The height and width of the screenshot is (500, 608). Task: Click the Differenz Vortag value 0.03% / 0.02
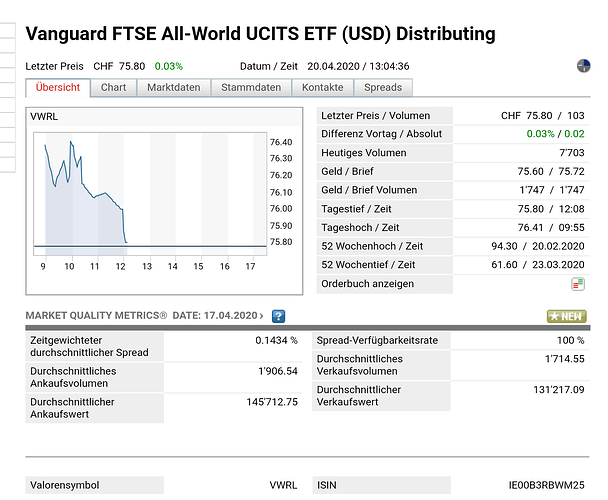pos(555,134)
